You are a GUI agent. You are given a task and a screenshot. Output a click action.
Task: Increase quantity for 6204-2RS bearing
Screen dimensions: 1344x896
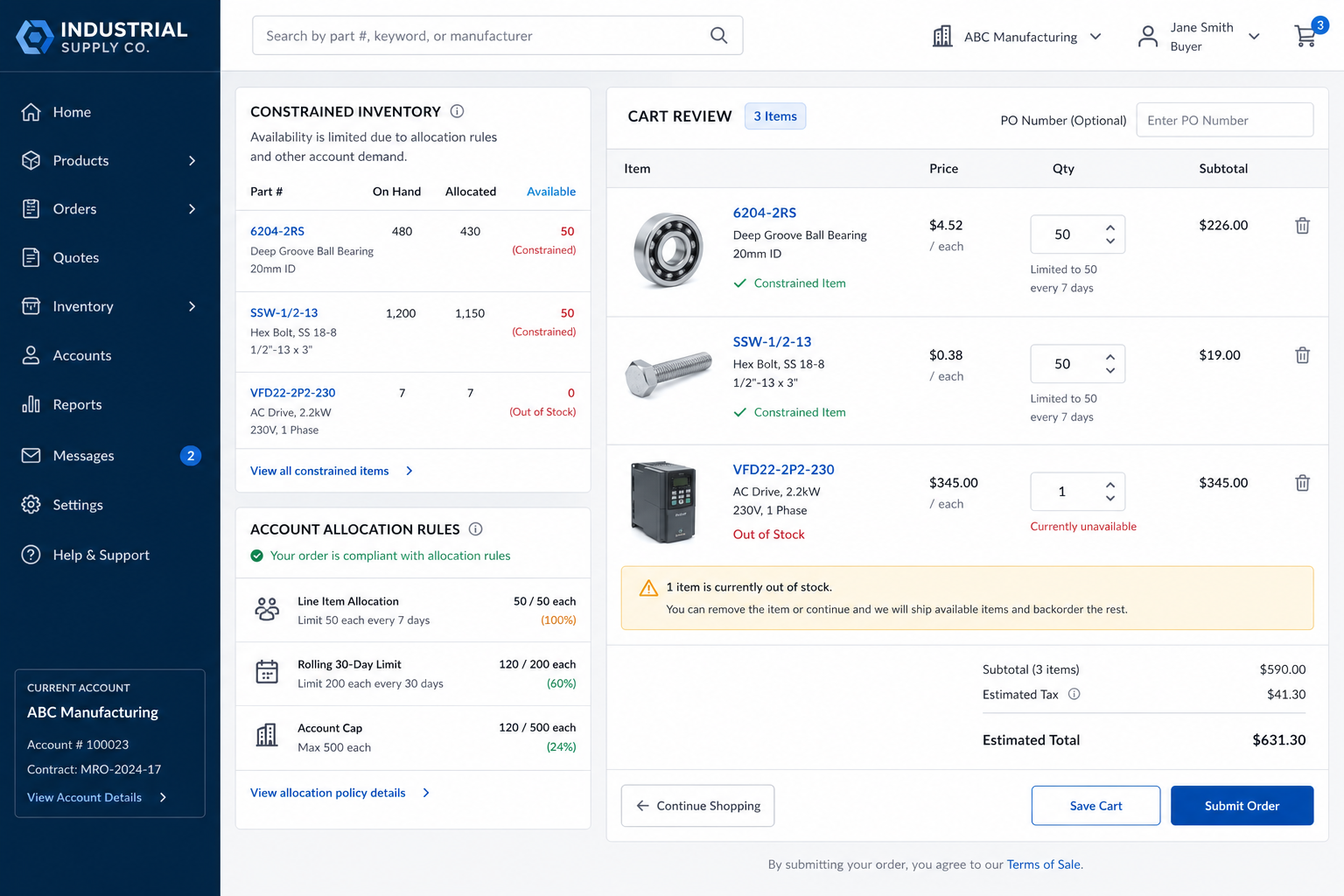coord(1110,227)
